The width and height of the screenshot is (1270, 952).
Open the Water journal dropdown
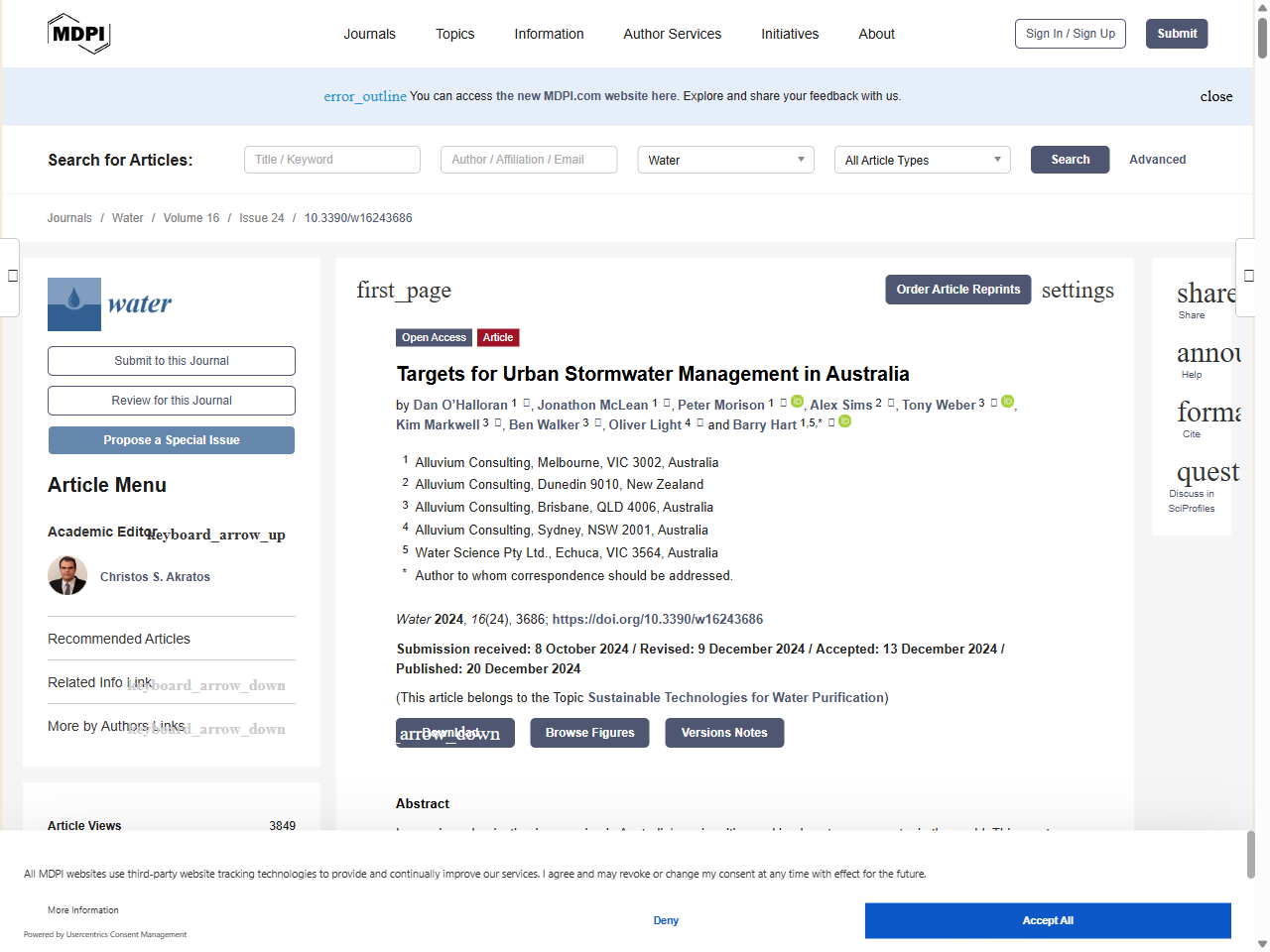(x=725, y=160)
